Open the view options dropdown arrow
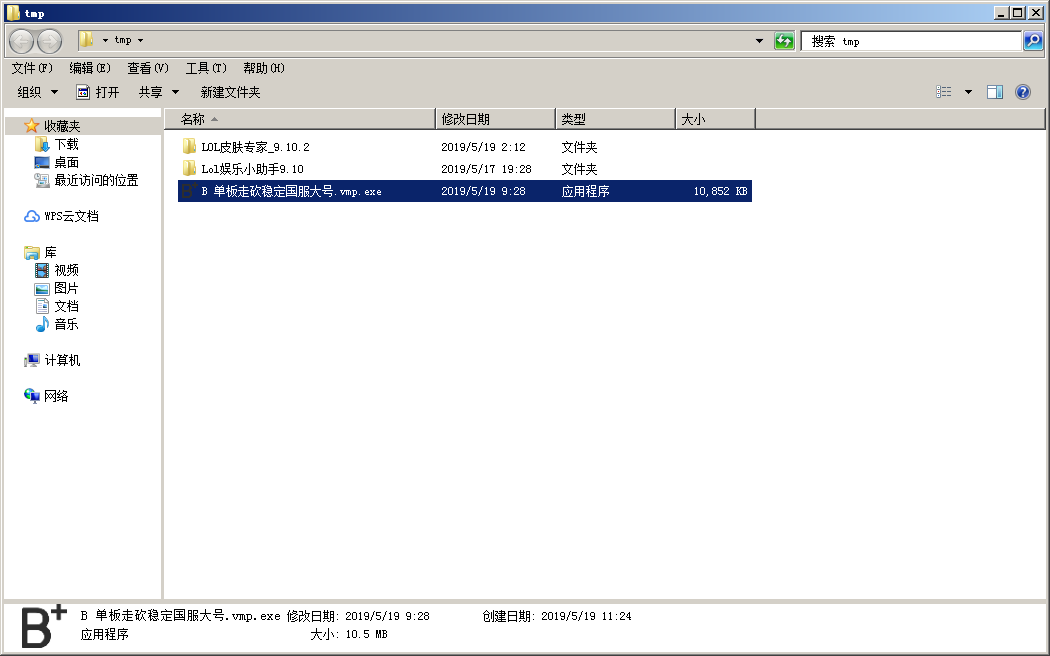 [968, 92]
